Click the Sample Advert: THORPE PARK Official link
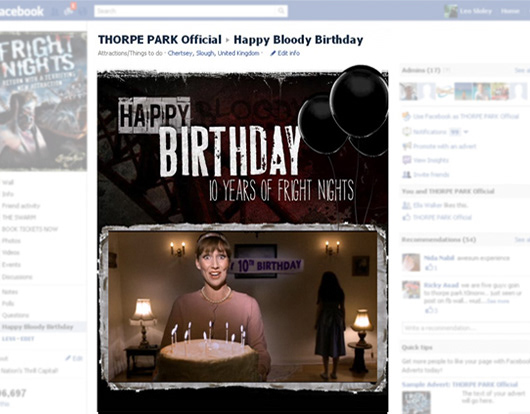Image resolution: width=530 pixels, height=414 pixels. (x=460, y=384)
